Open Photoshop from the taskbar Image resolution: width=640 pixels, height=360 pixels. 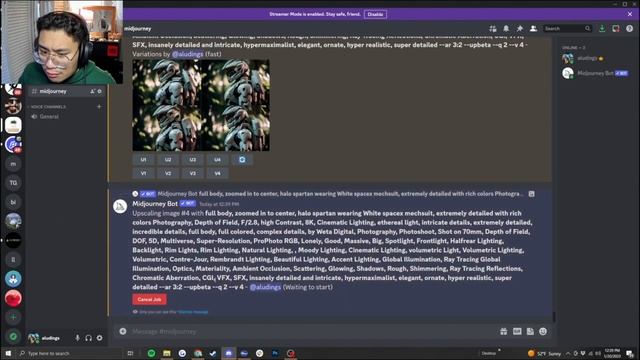point(275,353)
